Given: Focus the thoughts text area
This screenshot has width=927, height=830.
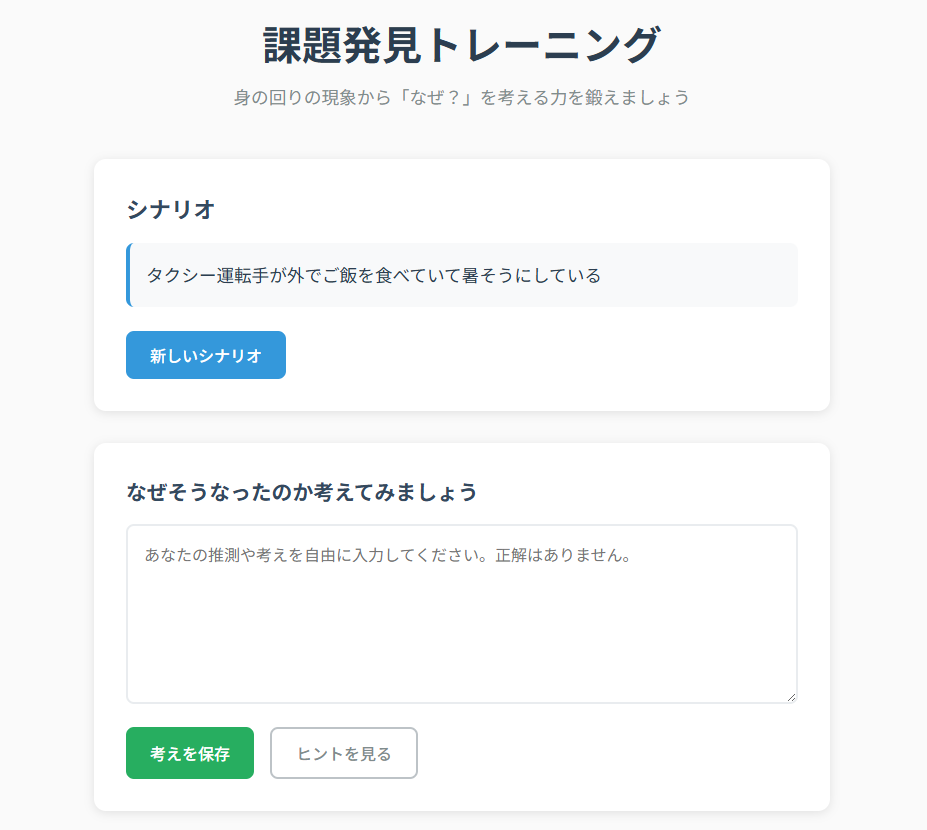Looking at the screenshot, I should pyautogui.click(x=461, y=630).
